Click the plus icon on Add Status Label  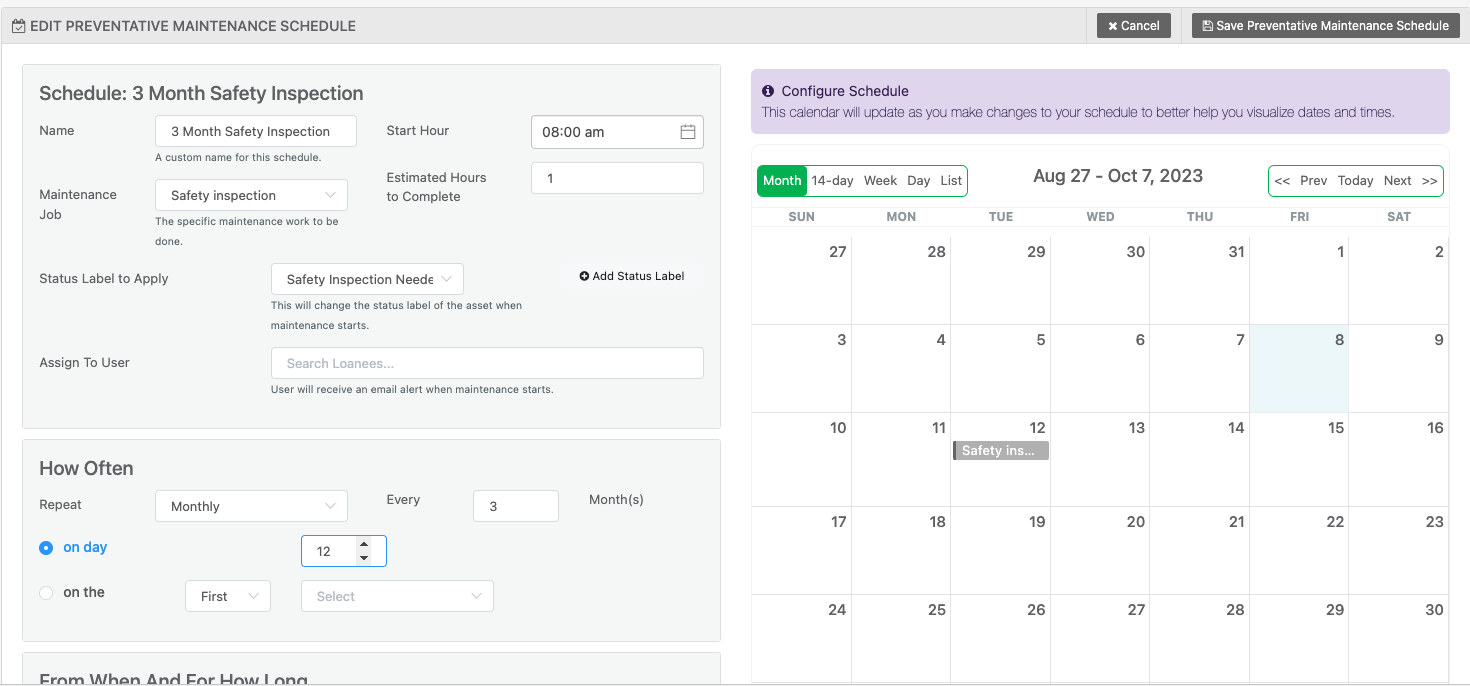coord(584,276)
